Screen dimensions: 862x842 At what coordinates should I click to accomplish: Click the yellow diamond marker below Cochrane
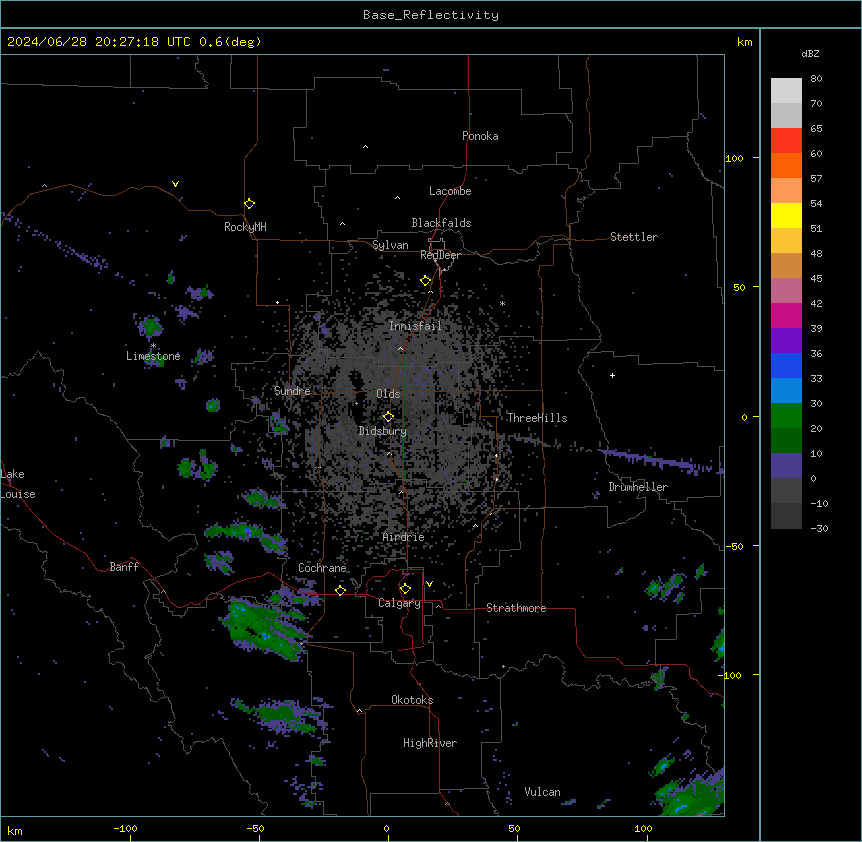point(340,590)
